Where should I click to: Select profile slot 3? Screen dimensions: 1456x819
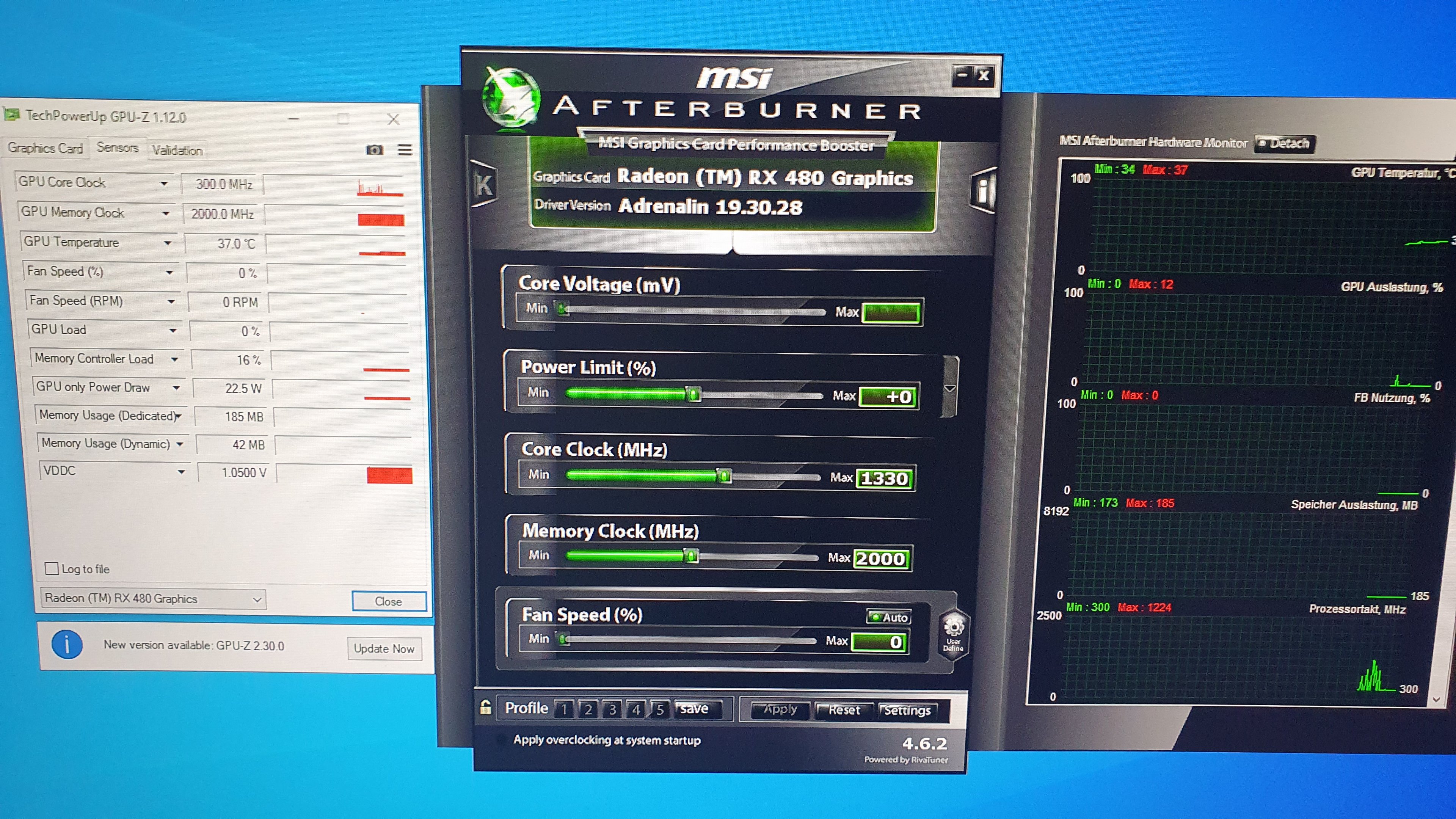[612, 709]
